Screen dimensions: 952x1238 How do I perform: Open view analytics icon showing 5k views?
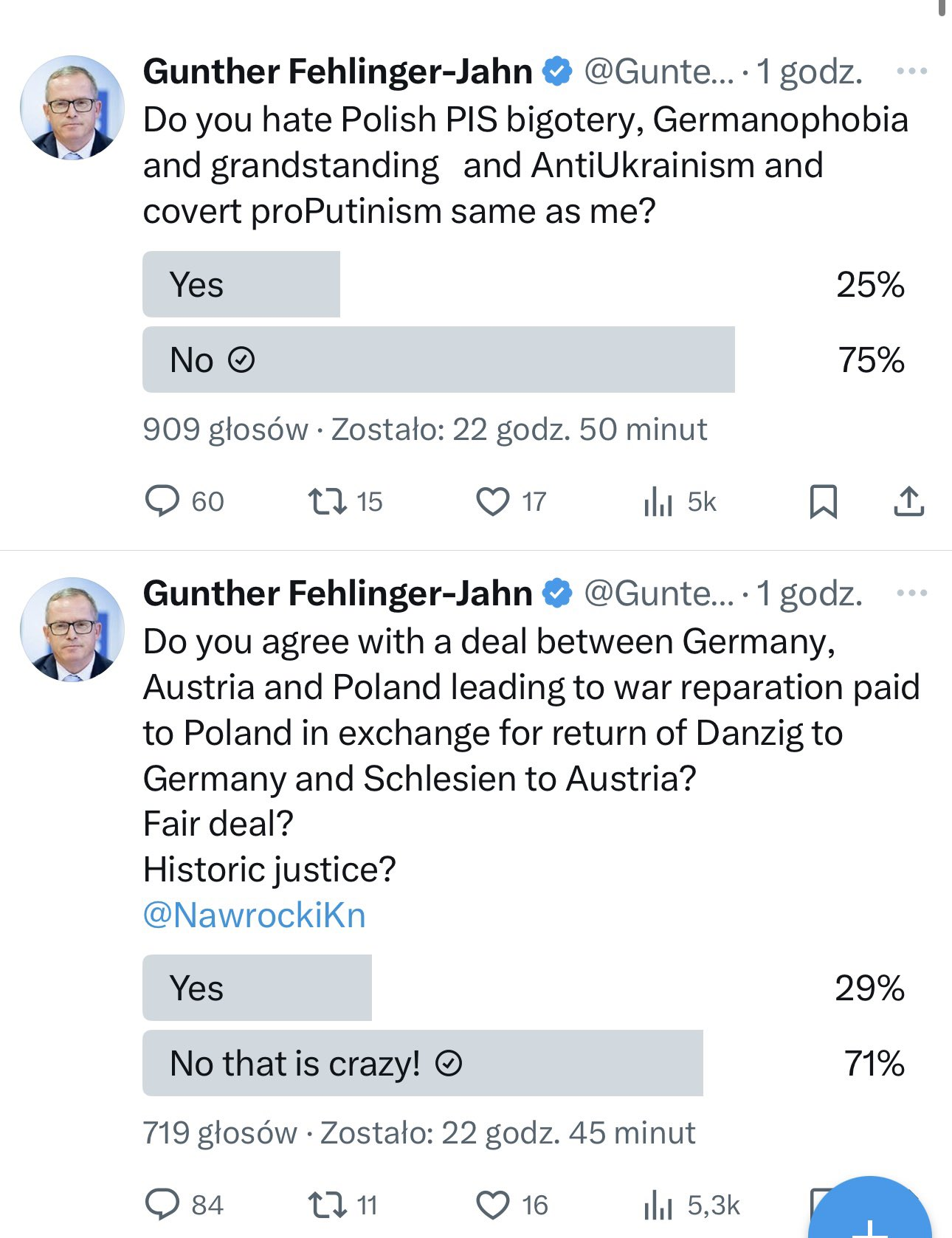click(x=658, y=501)
